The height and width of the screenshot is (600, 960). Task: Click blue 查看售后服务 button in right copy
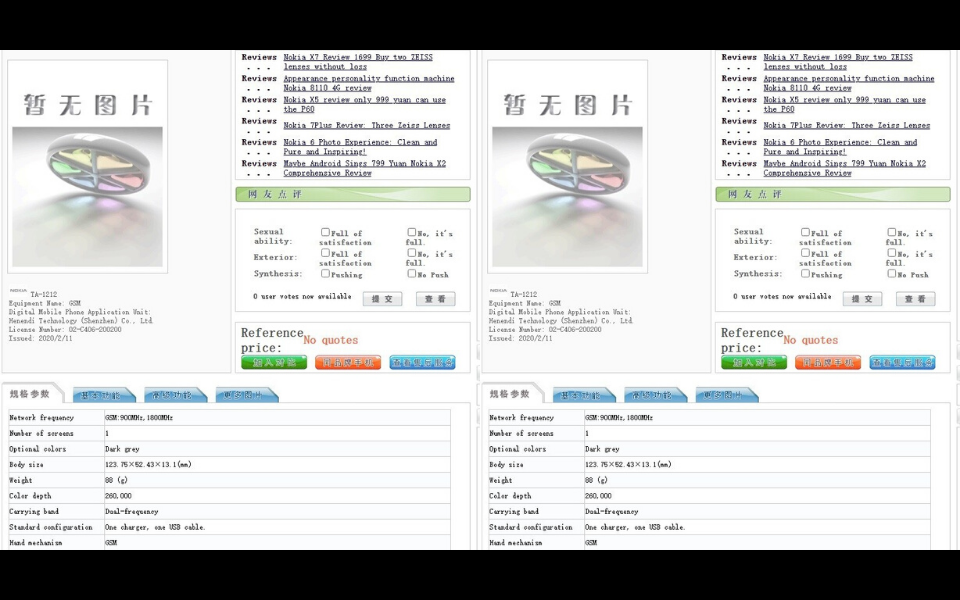point(902,362)
